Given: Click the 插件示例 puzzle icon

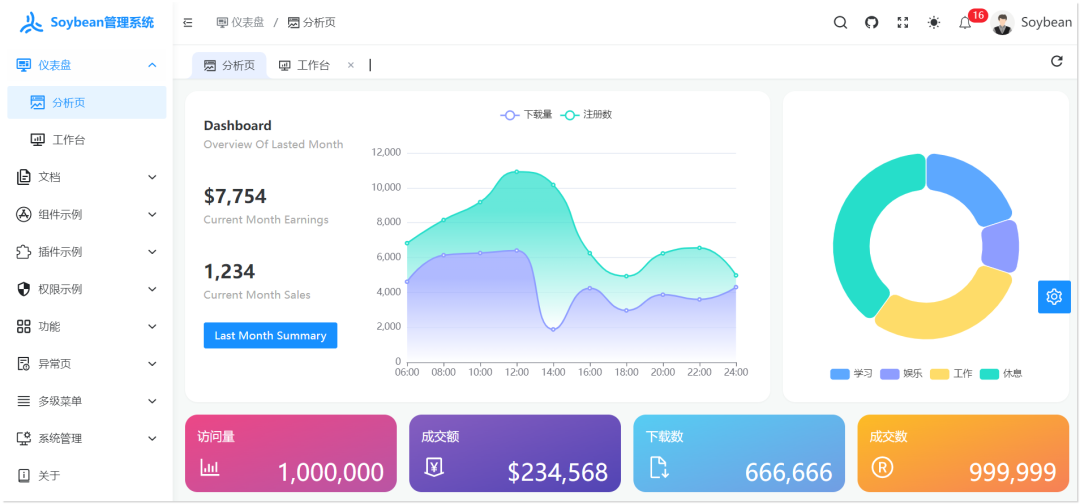Looking at the screenshot, I should (23, 251).
